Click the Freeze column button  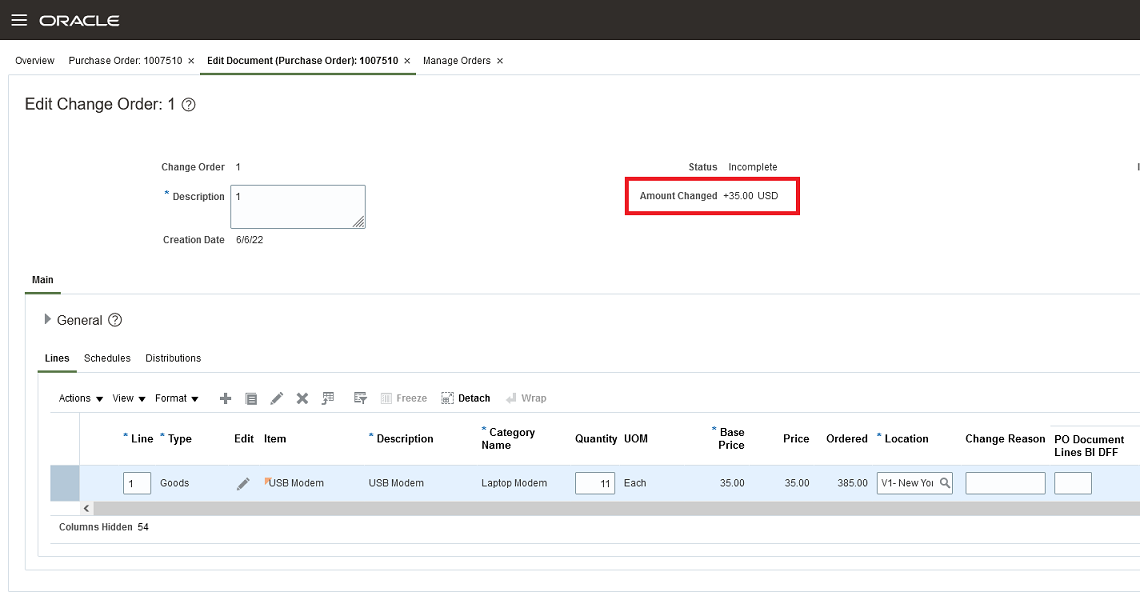tap(404, 399)
